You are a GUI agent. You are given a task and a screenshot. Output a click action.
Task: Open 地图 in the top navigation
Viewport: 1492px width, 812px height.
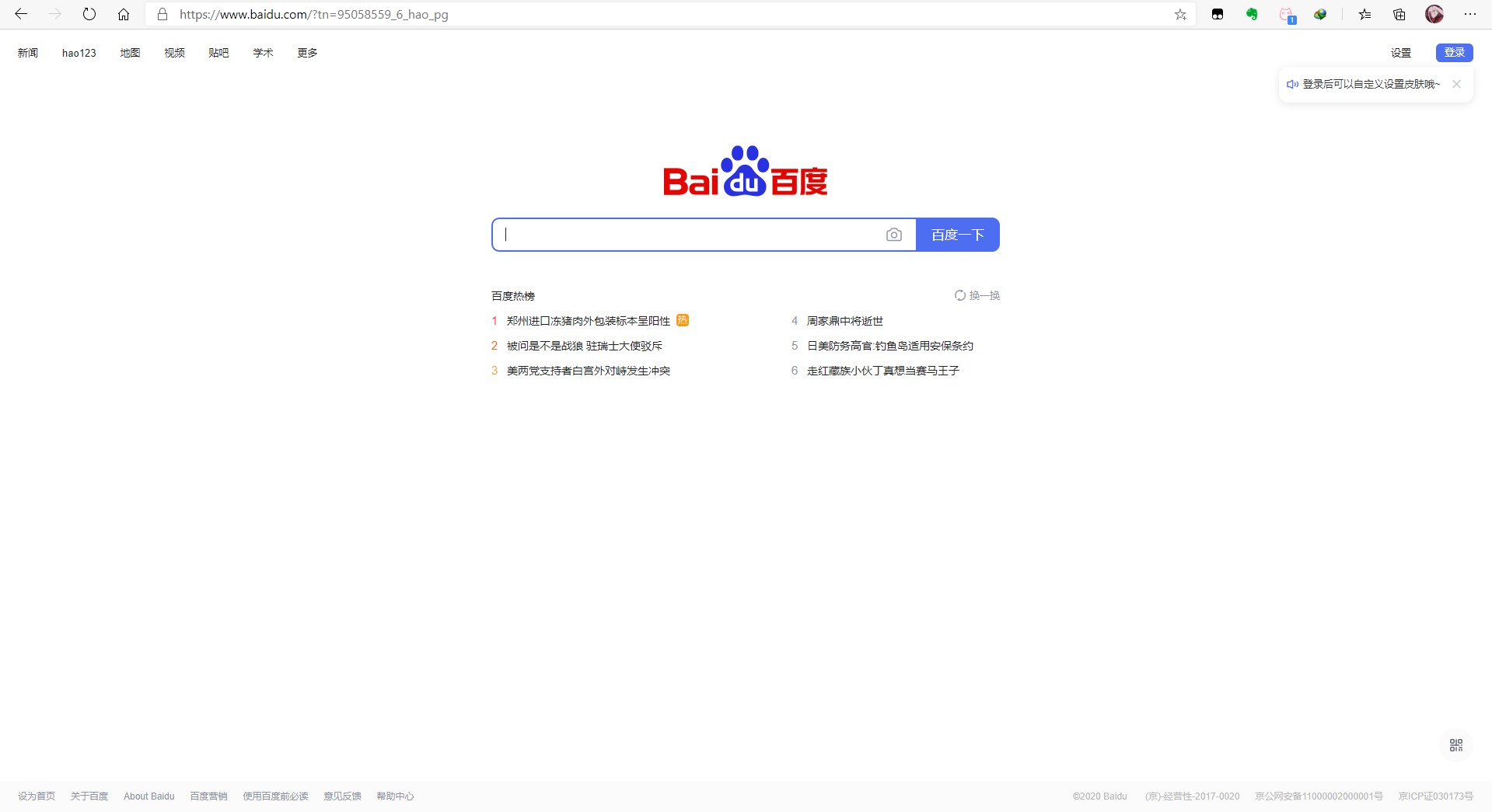[130, 53]
